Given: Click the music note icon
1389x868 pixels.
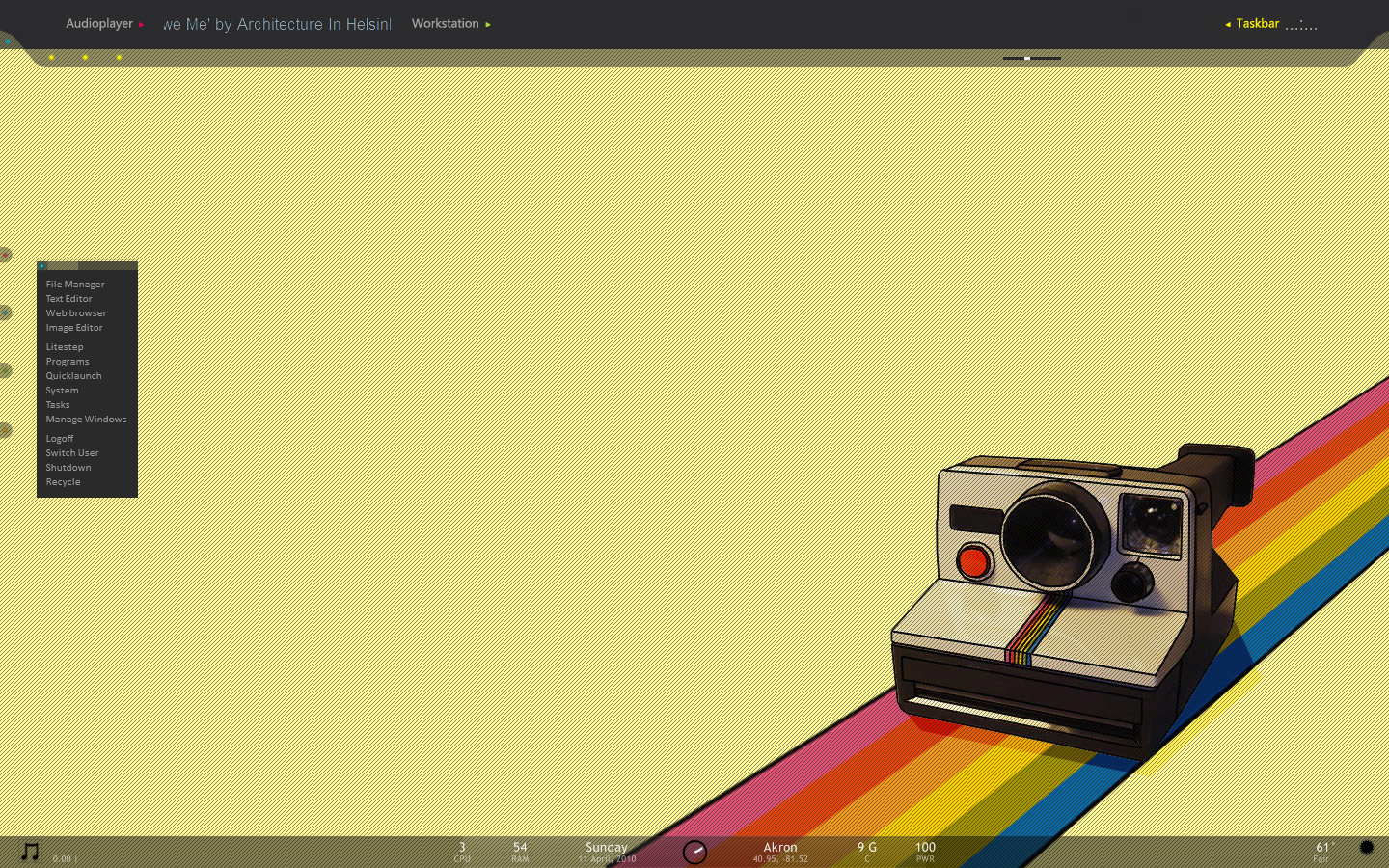Looking at the screenshot, I should (30, 851).
